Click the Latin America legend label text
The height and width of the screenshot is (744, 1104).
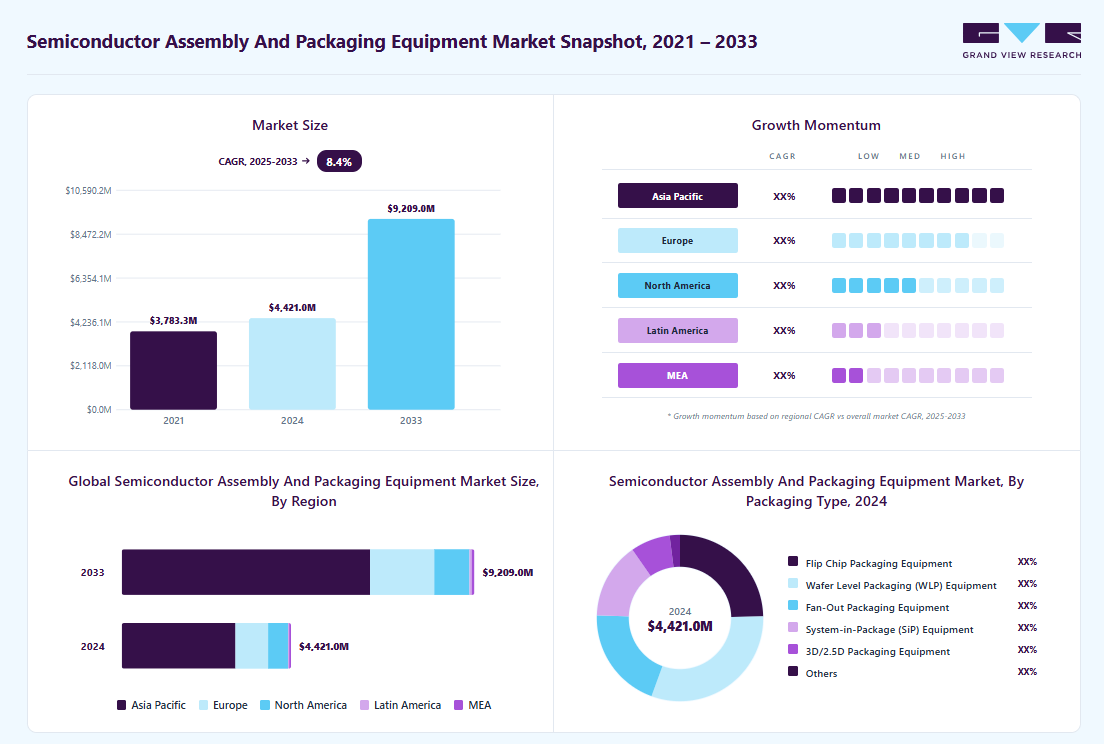(x=407, y=705)
